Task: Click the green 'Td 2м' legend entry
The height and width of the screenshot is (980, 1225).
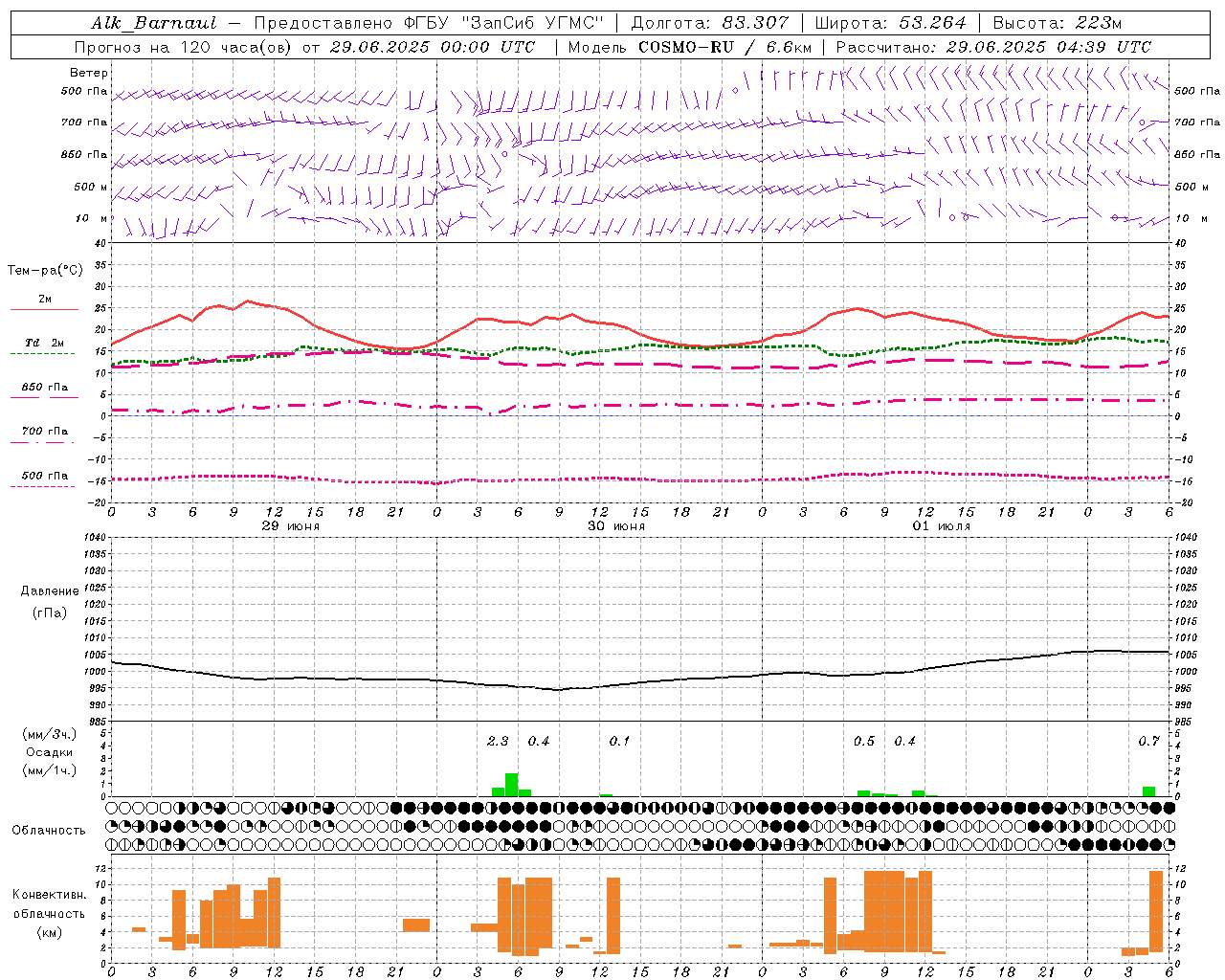Action: pyautogui.click(x=44, y=344)
